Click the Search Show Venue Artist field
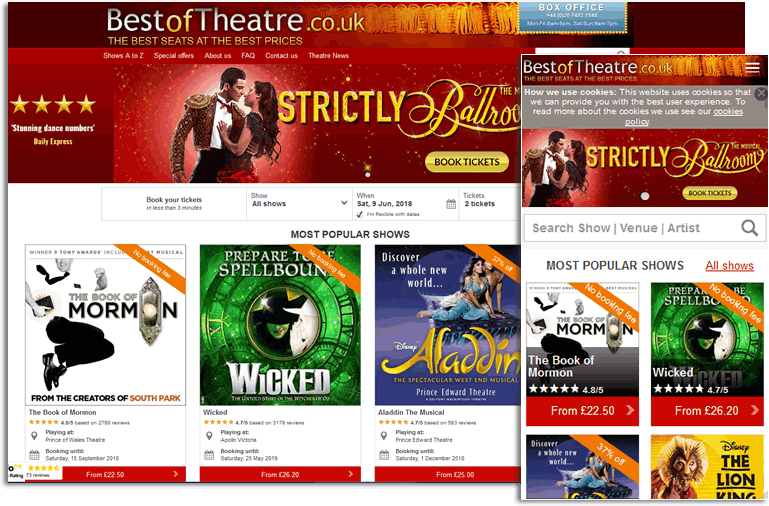Screen dimensions: 769x506 (633, 228)
